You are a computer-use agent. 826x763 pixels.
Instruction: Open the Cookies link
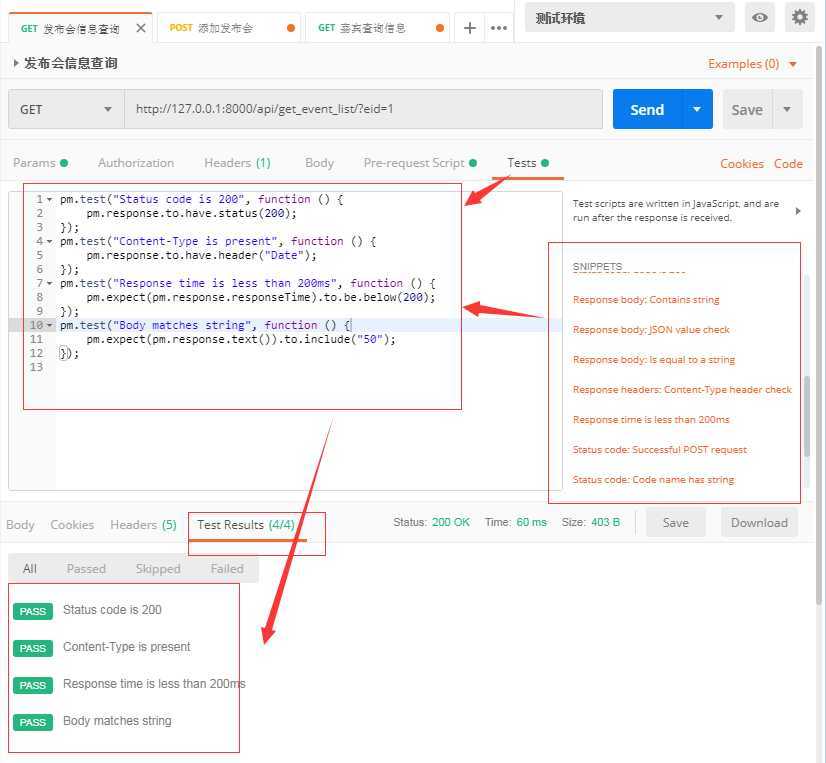click(741, 164)
